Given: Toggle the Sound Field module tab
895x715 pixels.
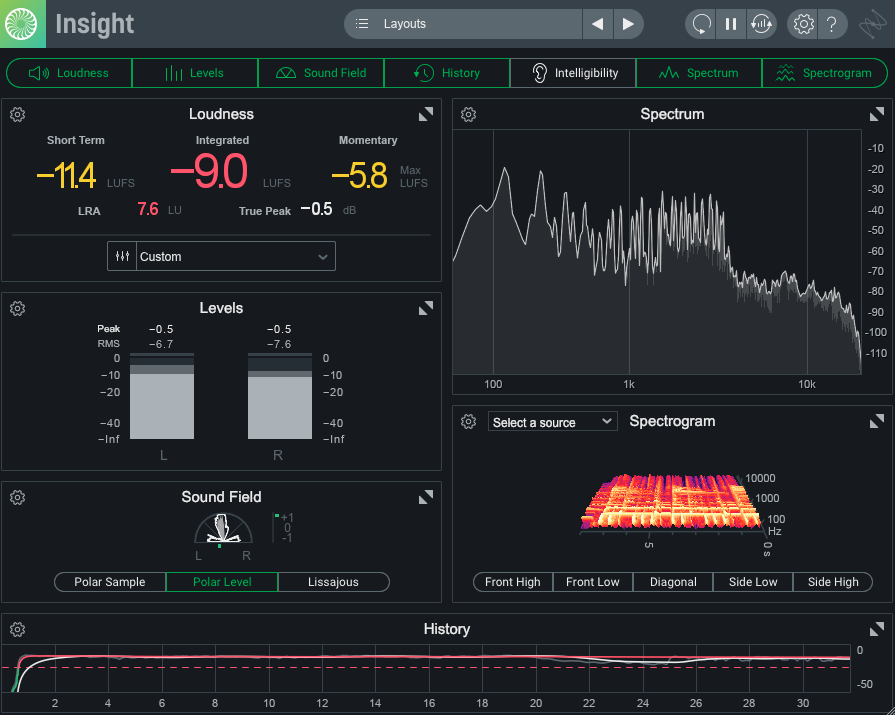Looking at the screenshot, I should click(321, 73).
